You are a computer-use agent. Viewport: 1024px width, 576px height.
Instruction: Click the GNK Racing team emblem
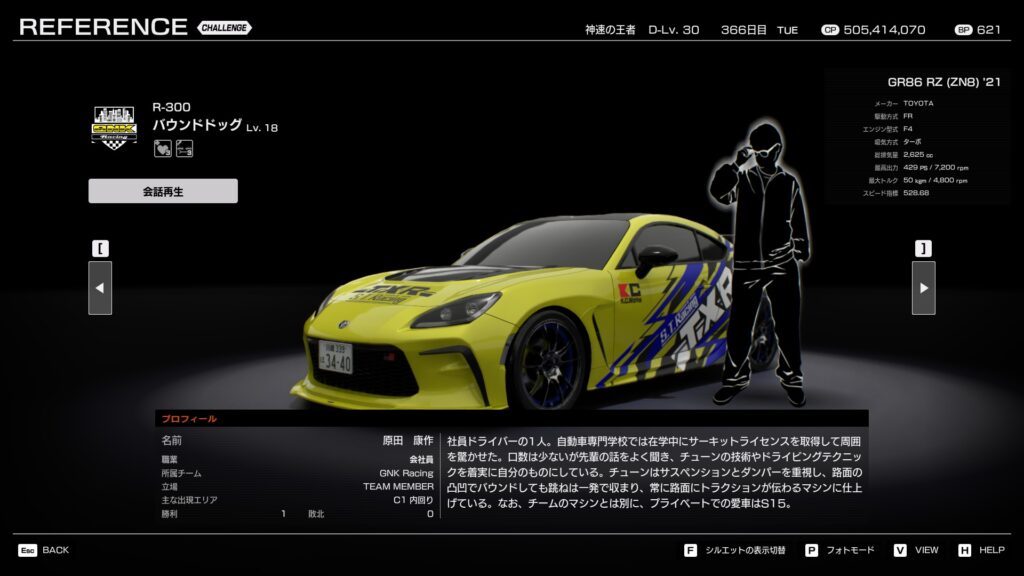pyautogui.click(x=113, y=127)
